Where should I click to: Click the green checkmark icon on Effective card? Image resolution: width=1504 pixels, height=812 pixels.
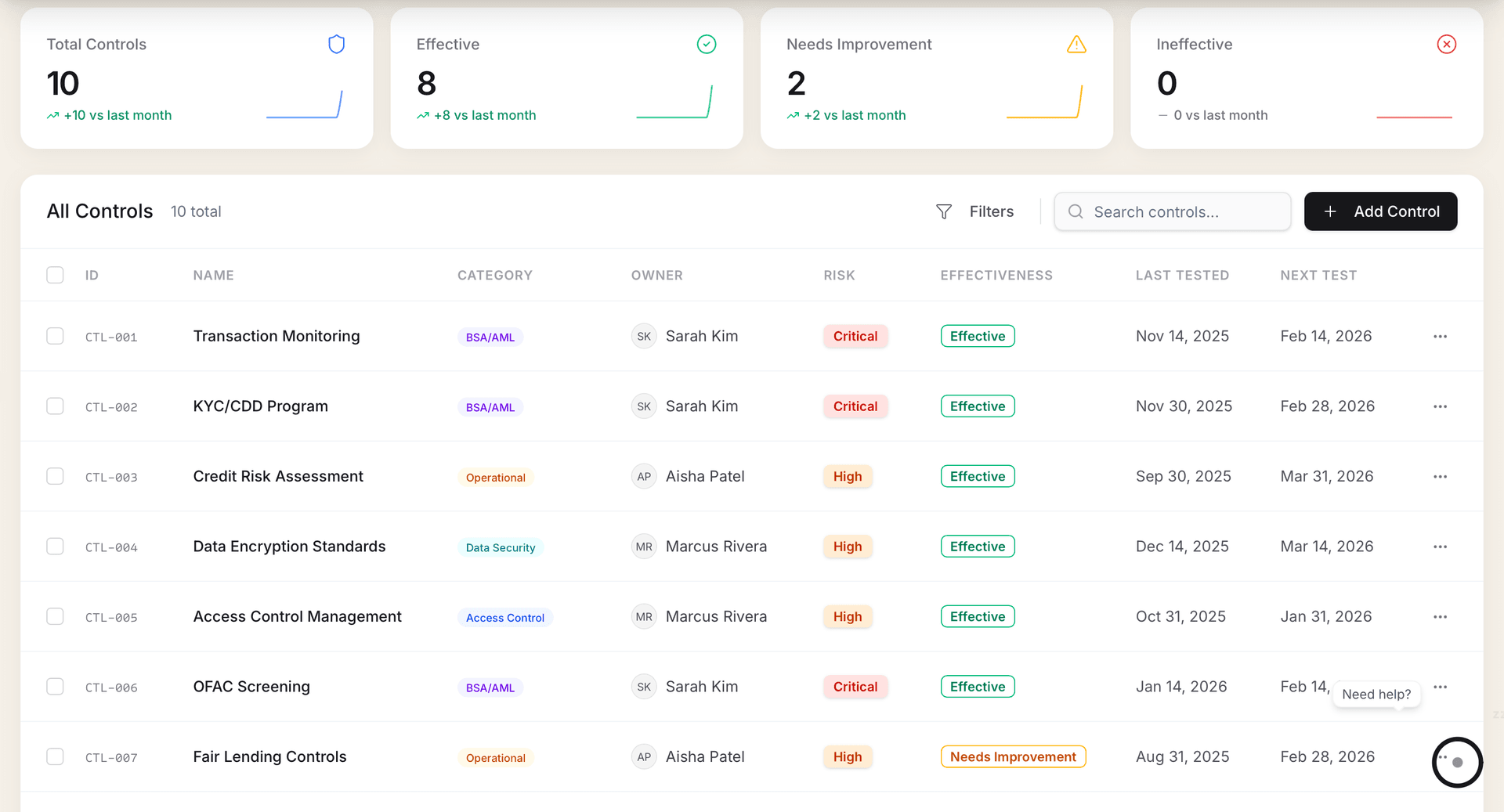coord(706,45)
